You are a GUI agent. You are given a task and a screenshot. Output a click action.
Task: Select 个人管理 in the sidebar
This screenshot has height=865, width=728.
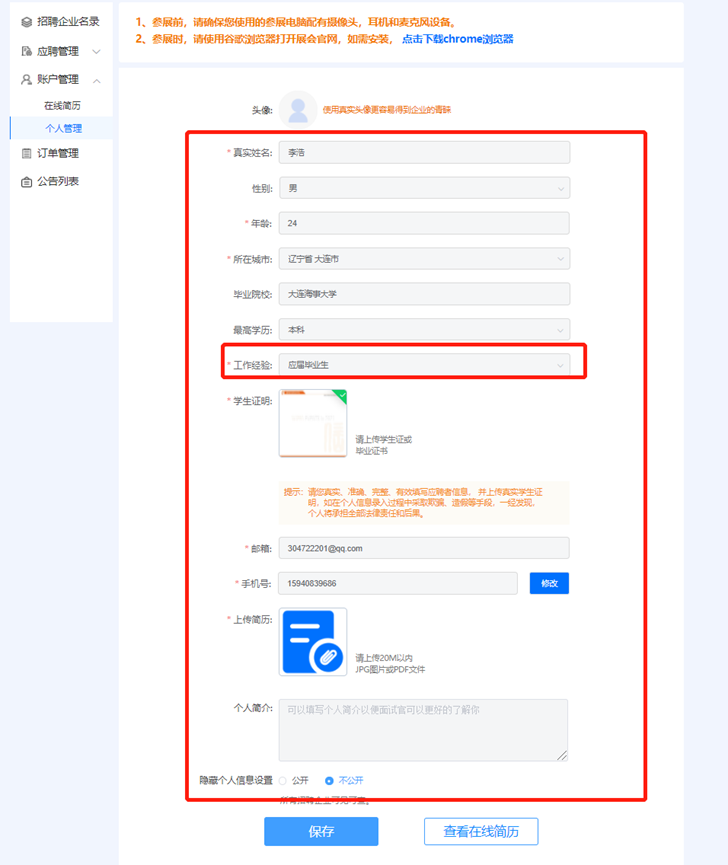pyautogui.click(x=64, y=128)
